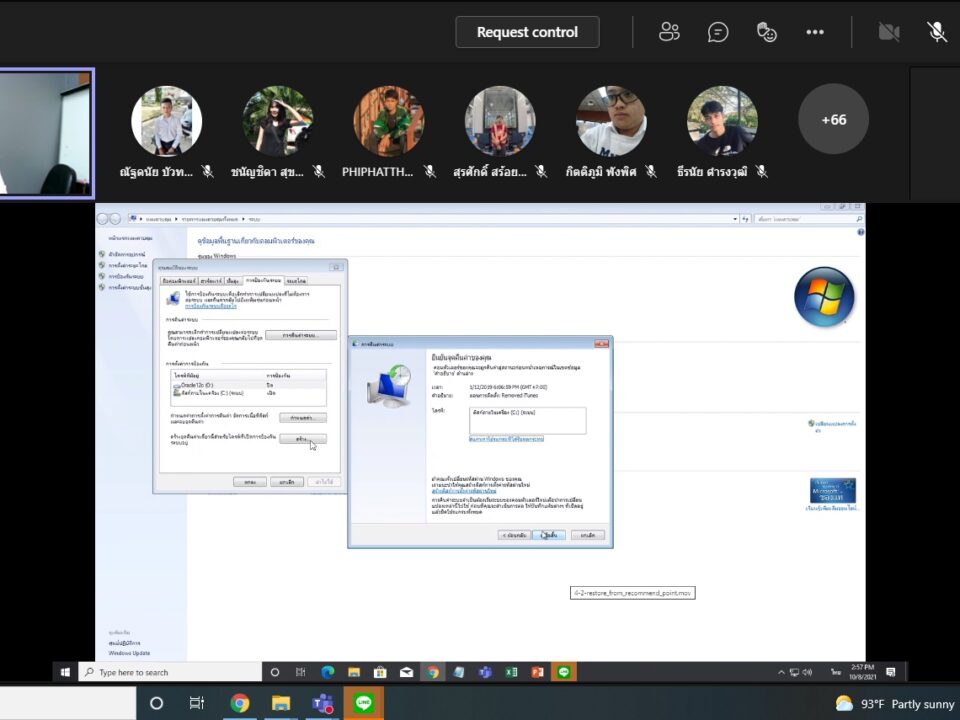Open Task View on bottom local taskbar
The height and width of the screenshot is (720, 960).
197,703
